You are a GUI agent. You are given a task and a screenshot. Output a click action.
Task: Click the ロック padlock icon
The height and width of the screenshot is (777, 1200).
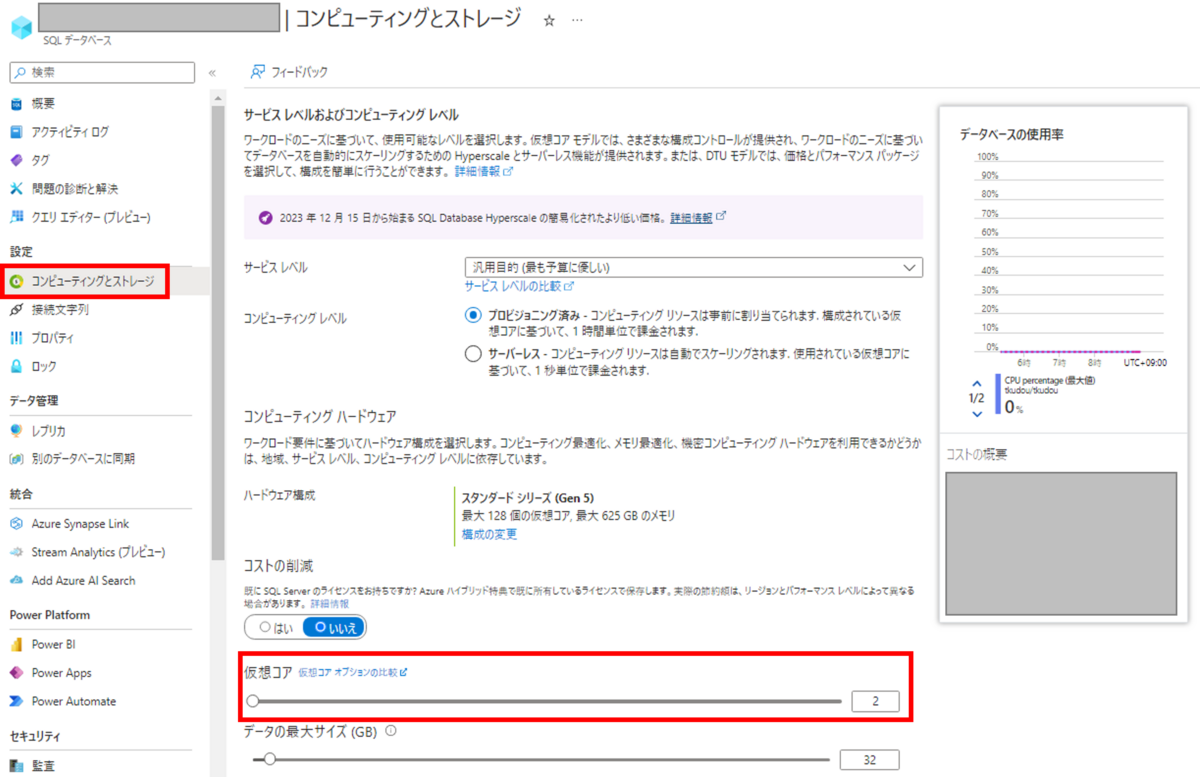click(16, 366)
